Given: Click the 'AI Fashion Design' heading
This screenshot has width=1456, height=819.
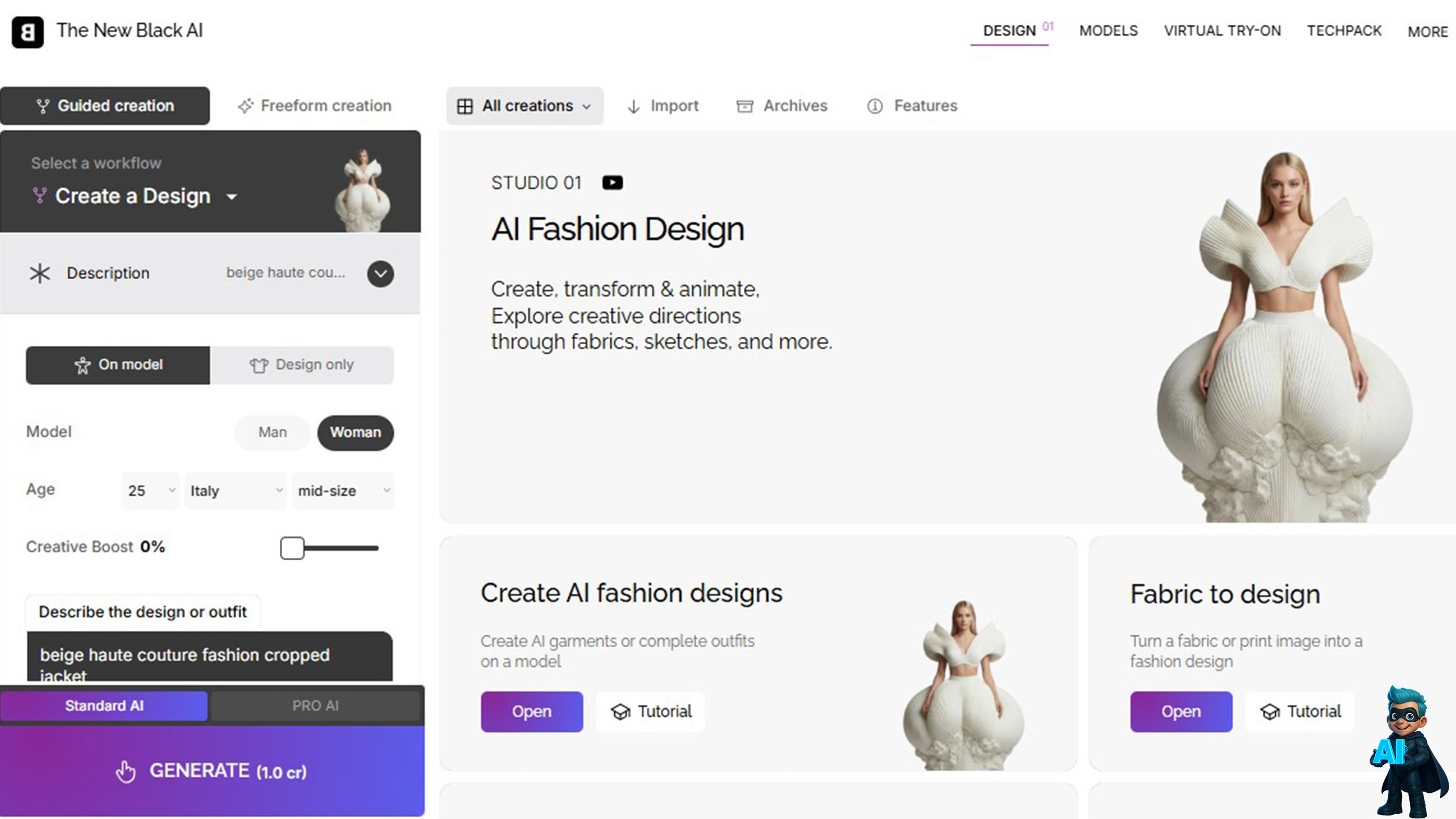Looking at the screenshot, I should (618, 229).
